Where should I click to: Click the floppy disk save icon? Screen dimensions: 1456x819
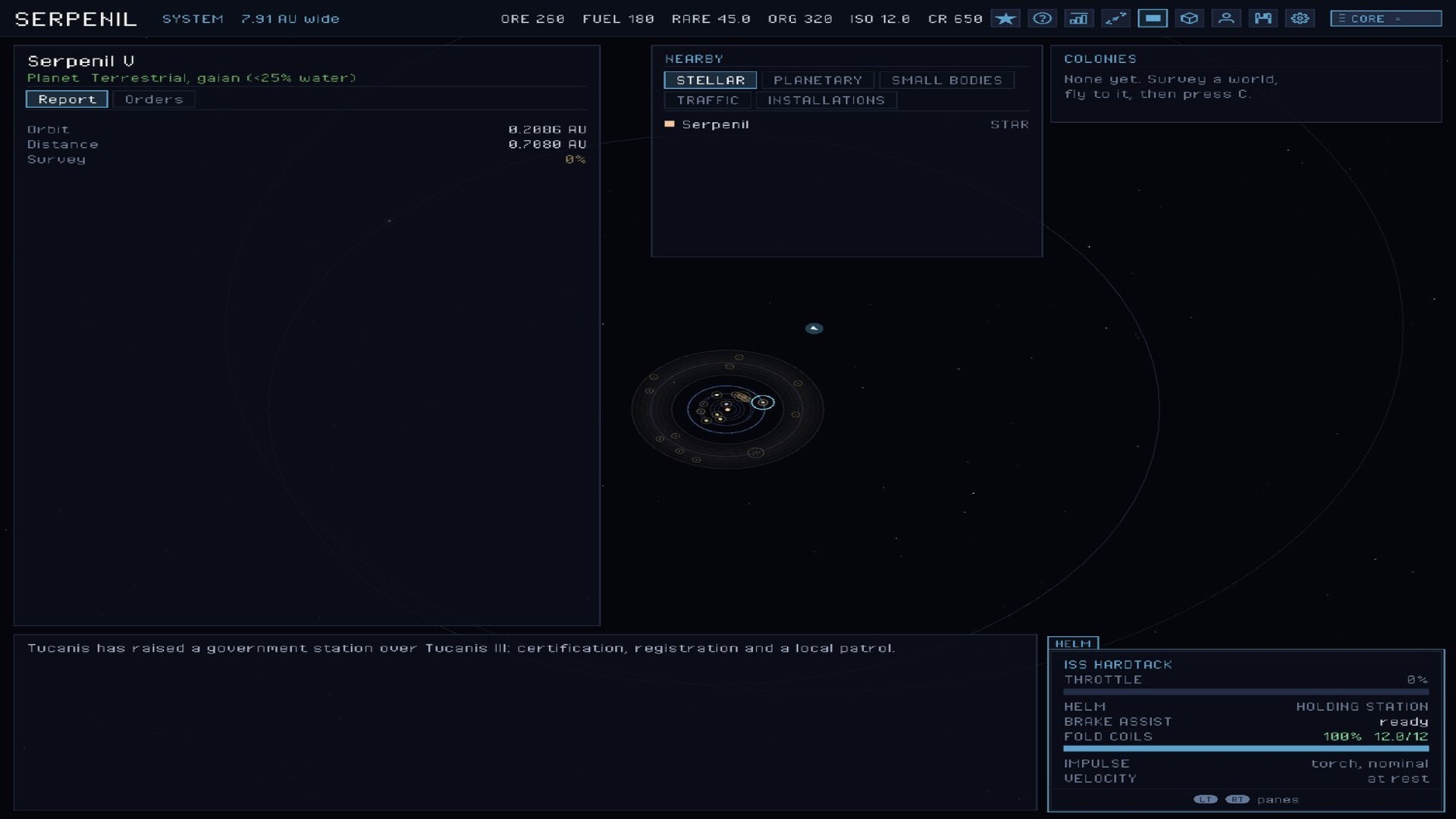(x=1263, y=18)
